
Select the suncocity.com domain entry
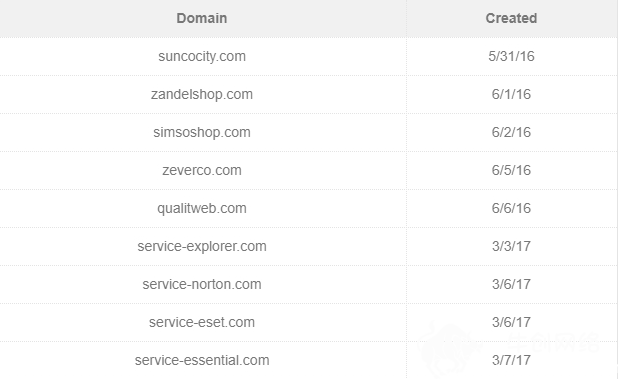[x=202, y=56]
